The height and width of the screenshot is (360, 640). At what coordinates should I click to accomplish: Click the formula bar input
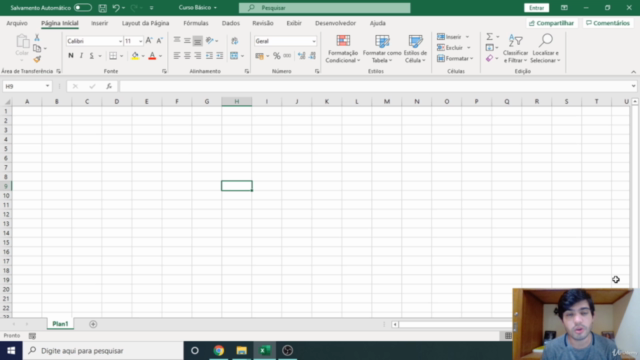(x=375, y=86)
